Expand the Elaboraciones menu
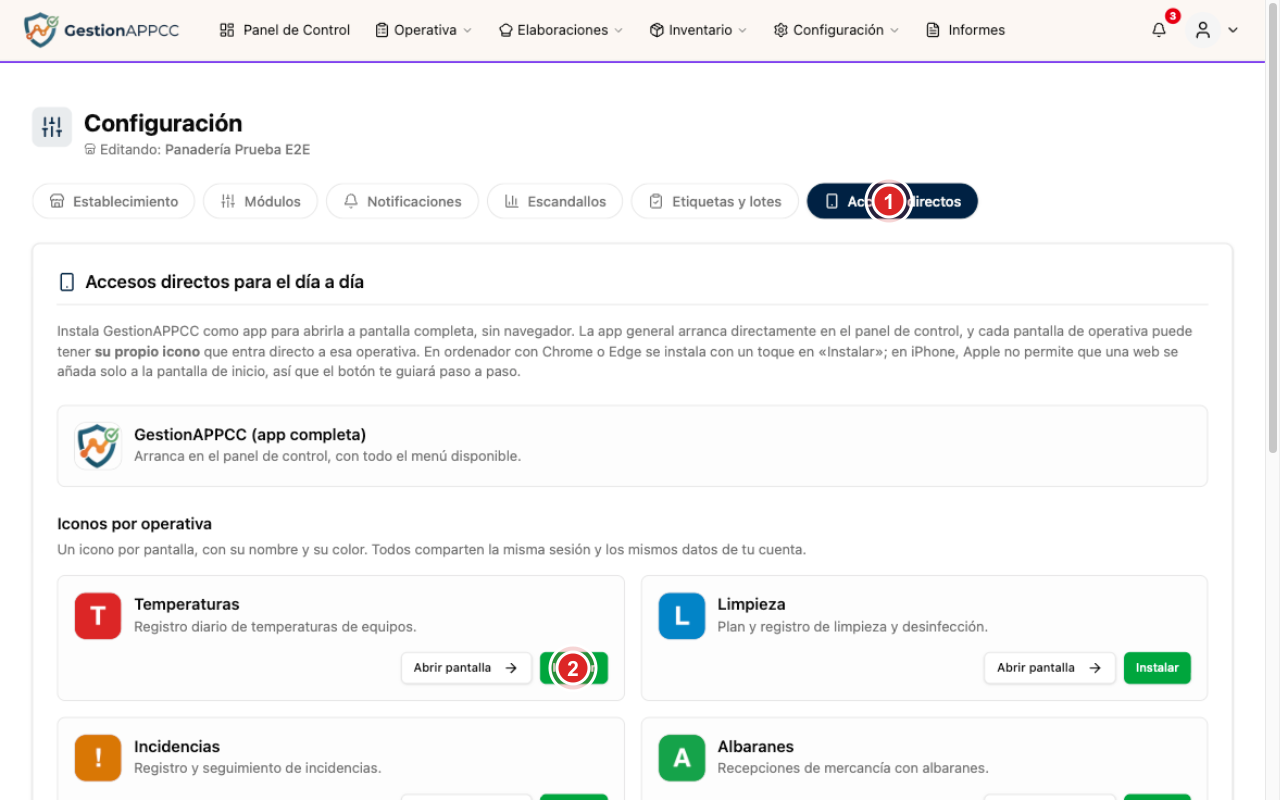 [561, 30]
